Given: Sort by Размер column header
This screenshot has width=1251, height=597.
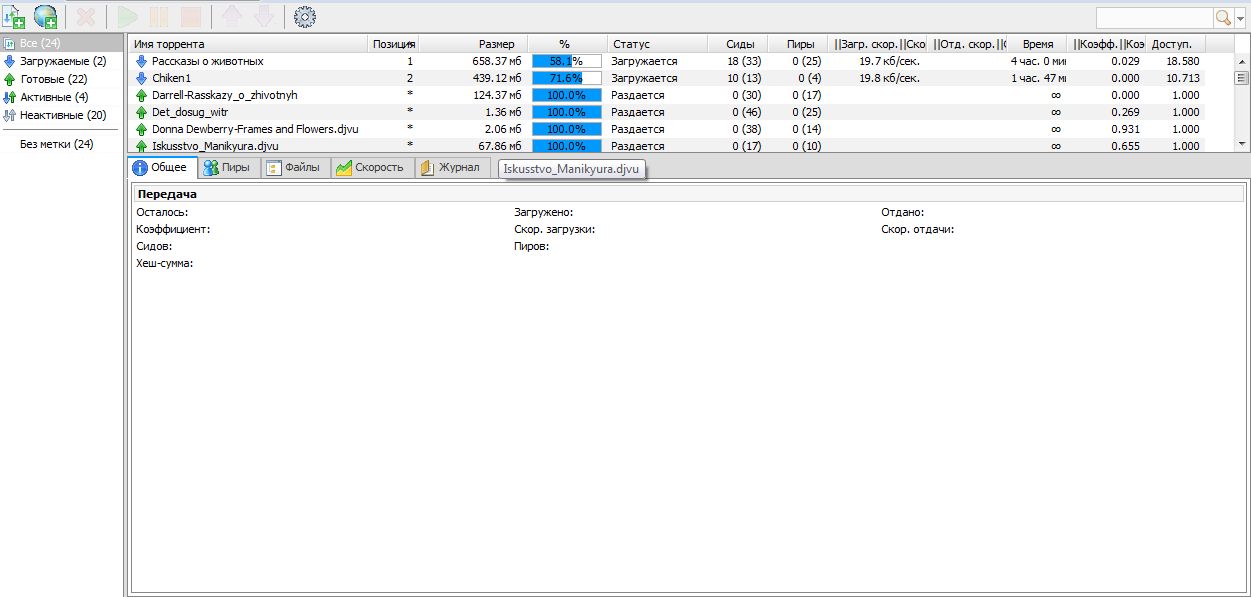Looking at the screenshot, I should (x=474, y=44).
